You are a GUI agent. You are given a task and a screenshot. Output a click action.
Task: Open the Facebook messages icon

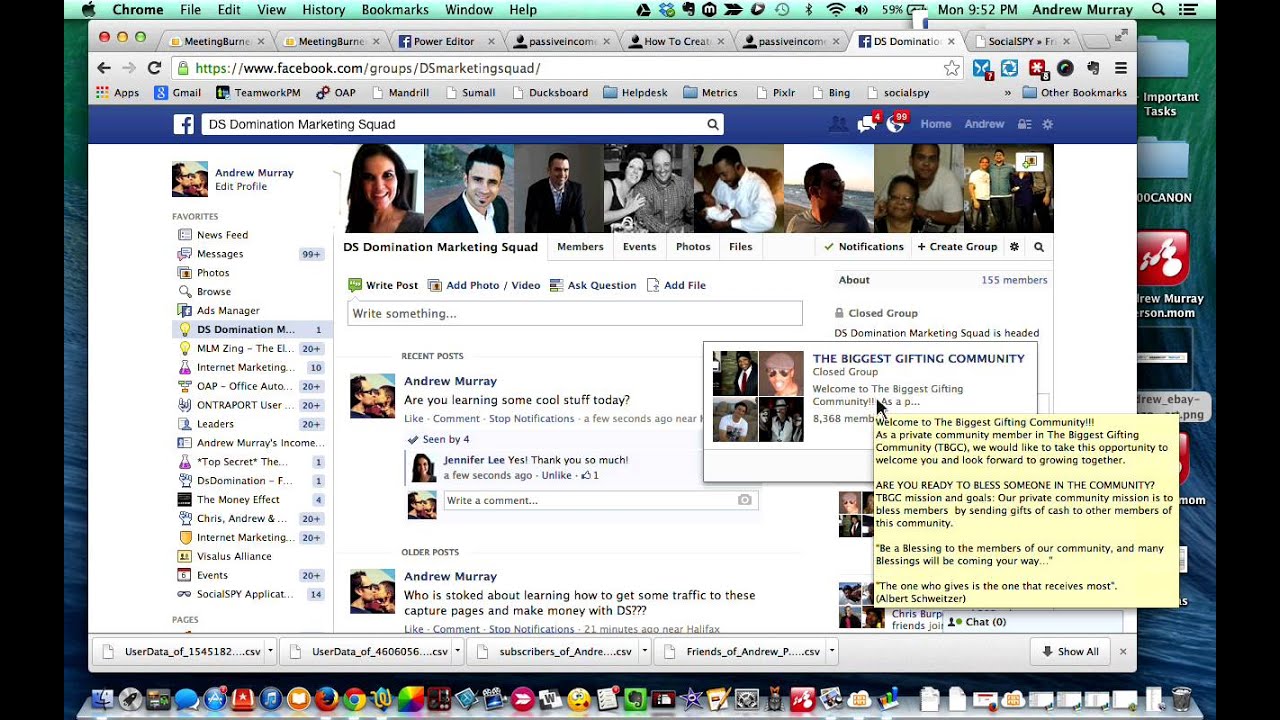866,124
